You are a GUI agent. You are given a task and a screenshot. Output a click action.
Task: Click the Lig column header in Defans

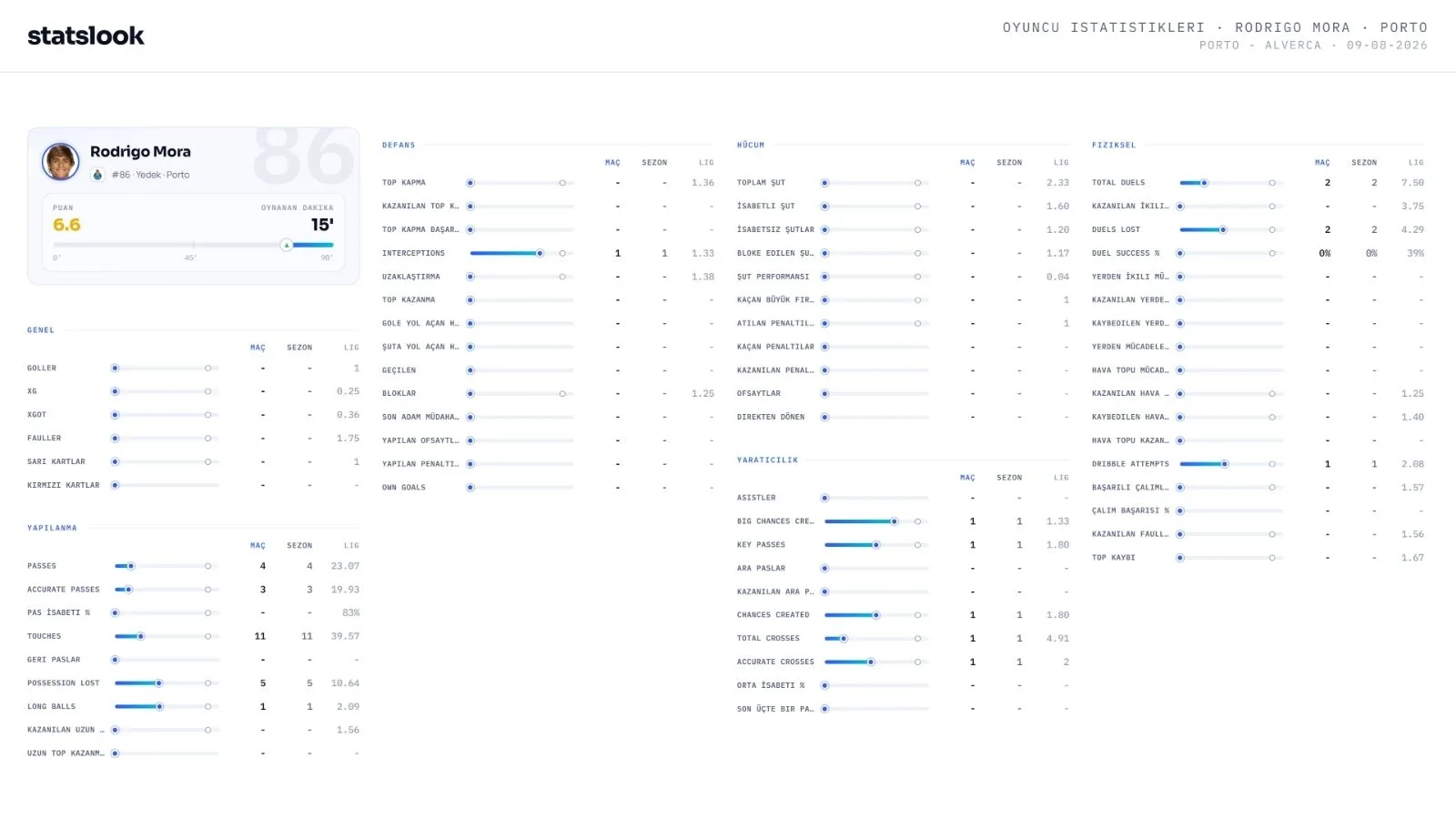706,163
